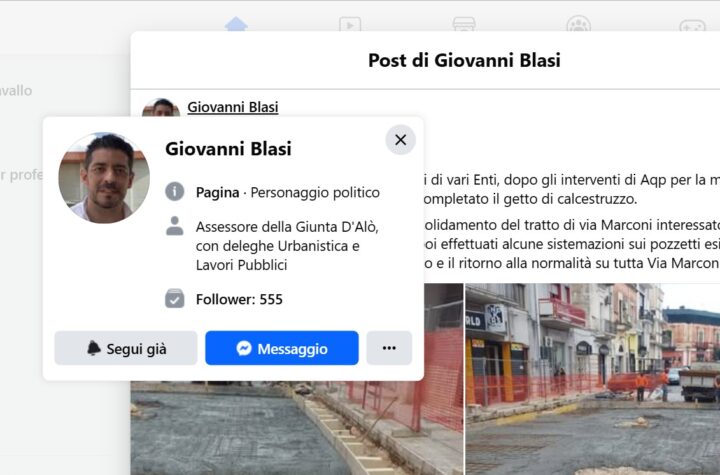Open the Gaming icon in top bar
Screen dimensions: 720x475
coord(692,25)
